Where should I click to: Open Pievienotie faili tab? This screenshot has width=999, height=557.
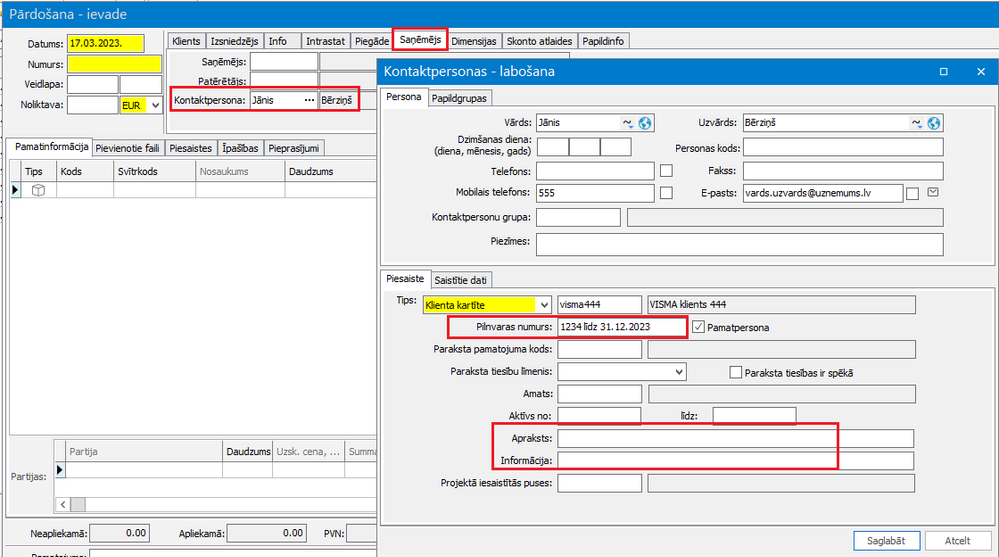127,148
